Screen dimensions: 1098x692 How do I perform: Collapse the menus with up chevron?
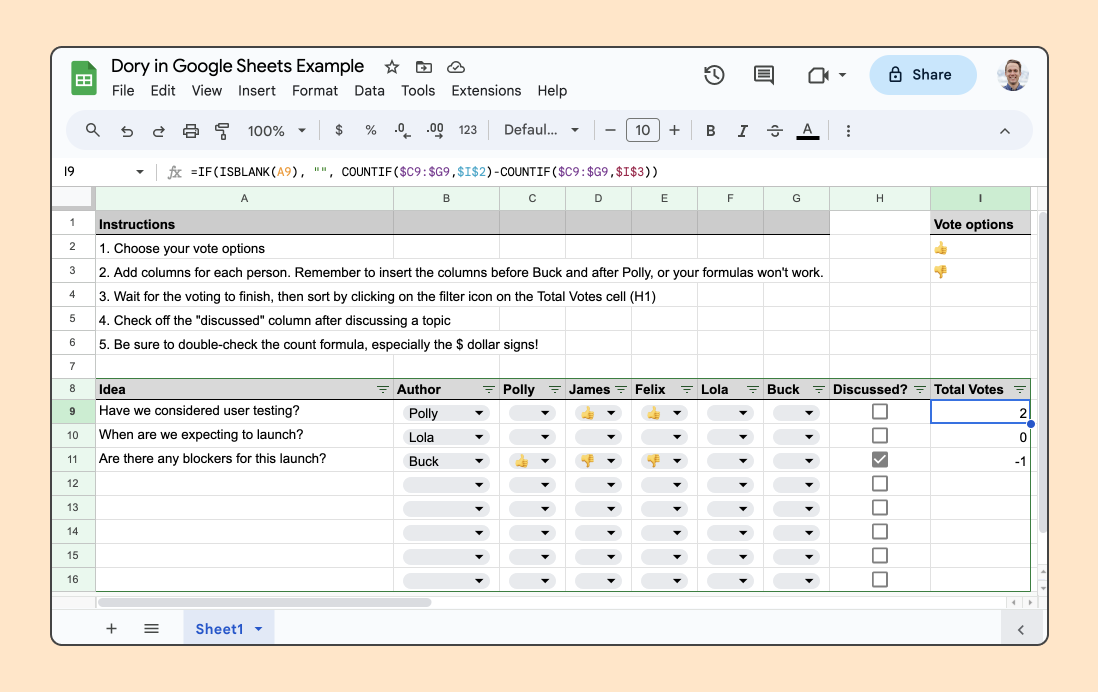pyautogui.click(x=1005, y=131)
